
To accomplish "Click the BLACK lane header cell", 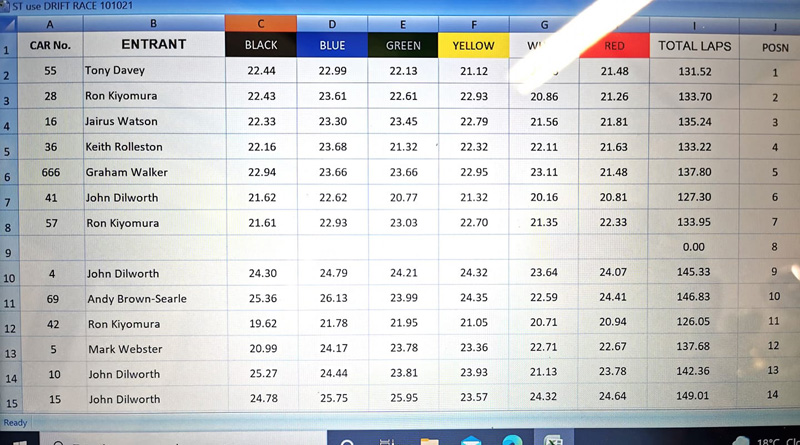I will pyautogui.click(x=261, y=46).
